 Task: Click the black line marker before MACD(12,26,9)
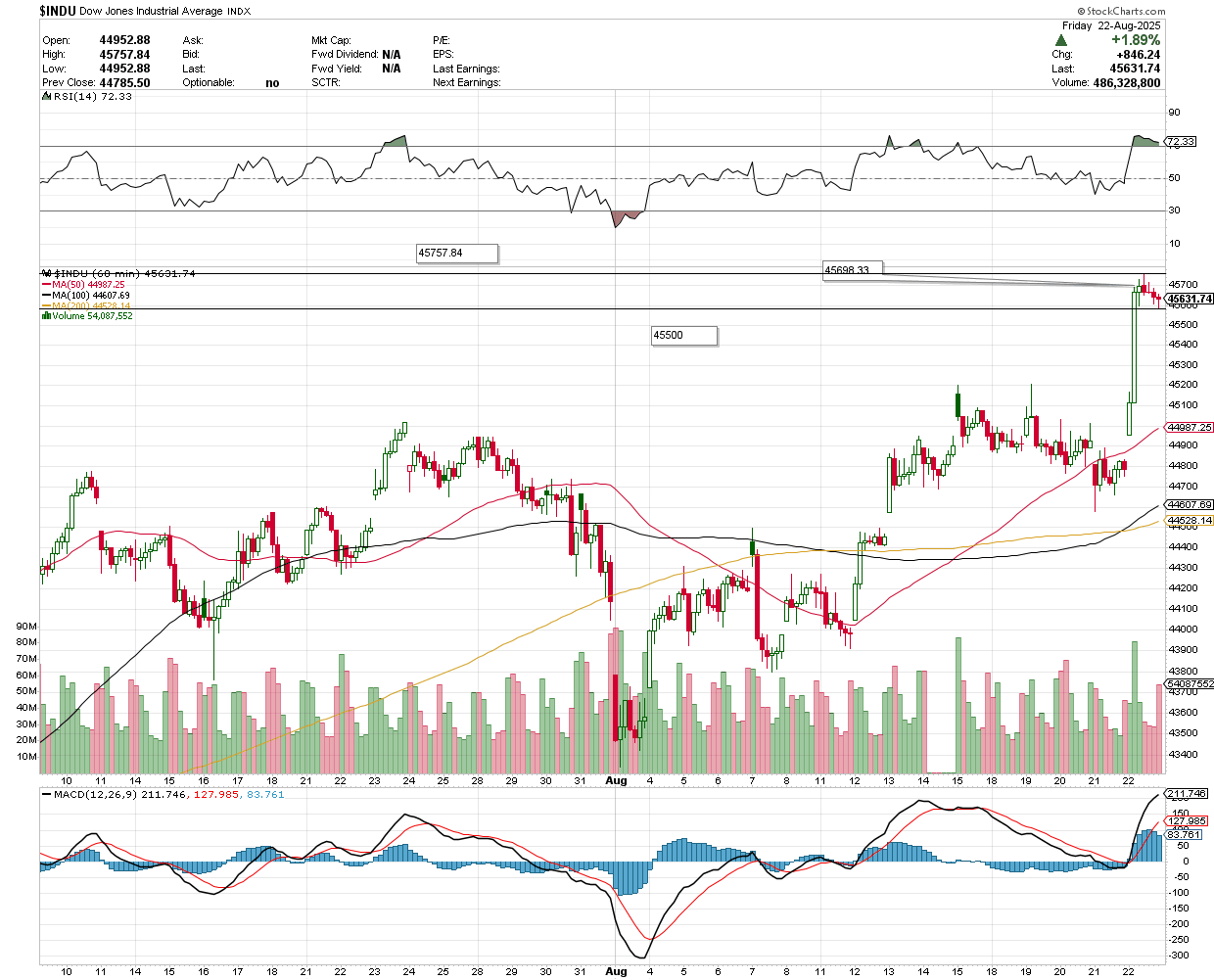point(46,794)
